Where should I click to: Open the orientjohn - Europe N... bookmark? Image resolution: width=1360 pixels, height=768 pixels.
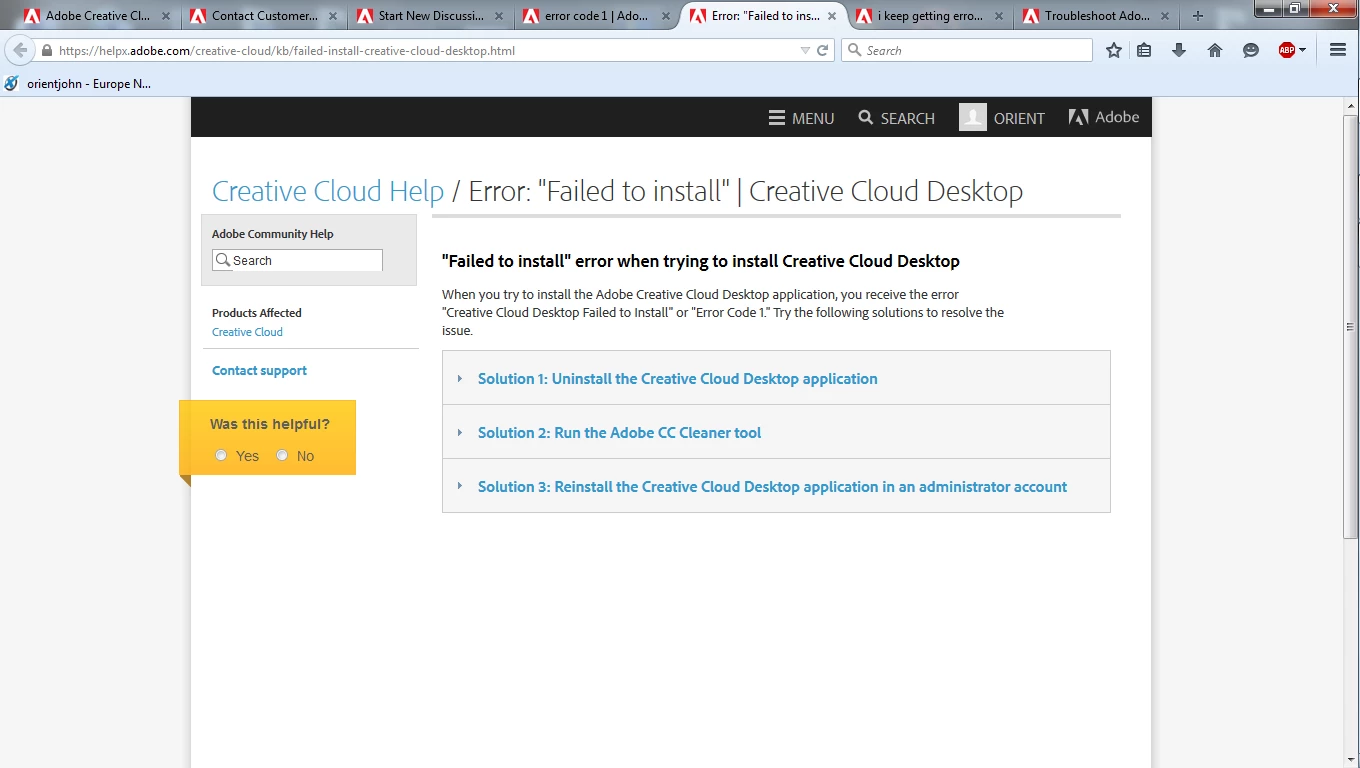click(78, 84)
